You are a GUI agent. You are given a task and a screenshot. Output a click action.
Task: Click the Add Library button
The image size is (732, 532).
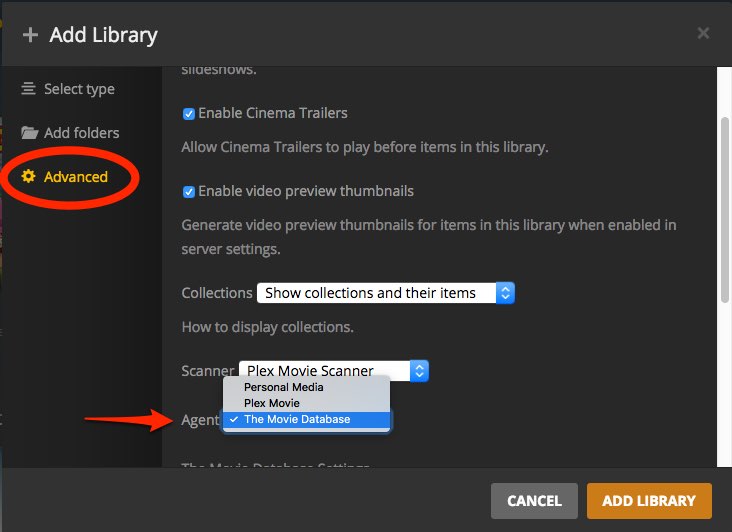tap(649, 501)
